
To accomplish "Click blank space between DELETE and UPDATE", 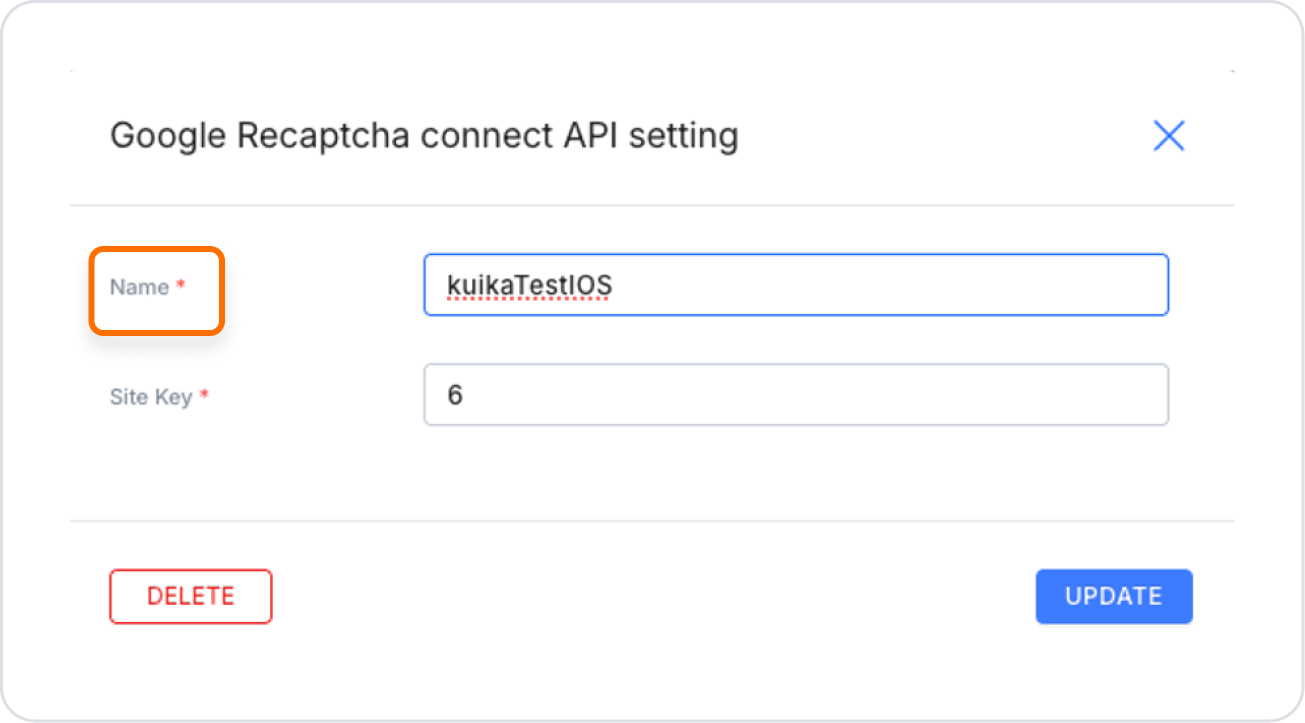I will coord(650,597).
